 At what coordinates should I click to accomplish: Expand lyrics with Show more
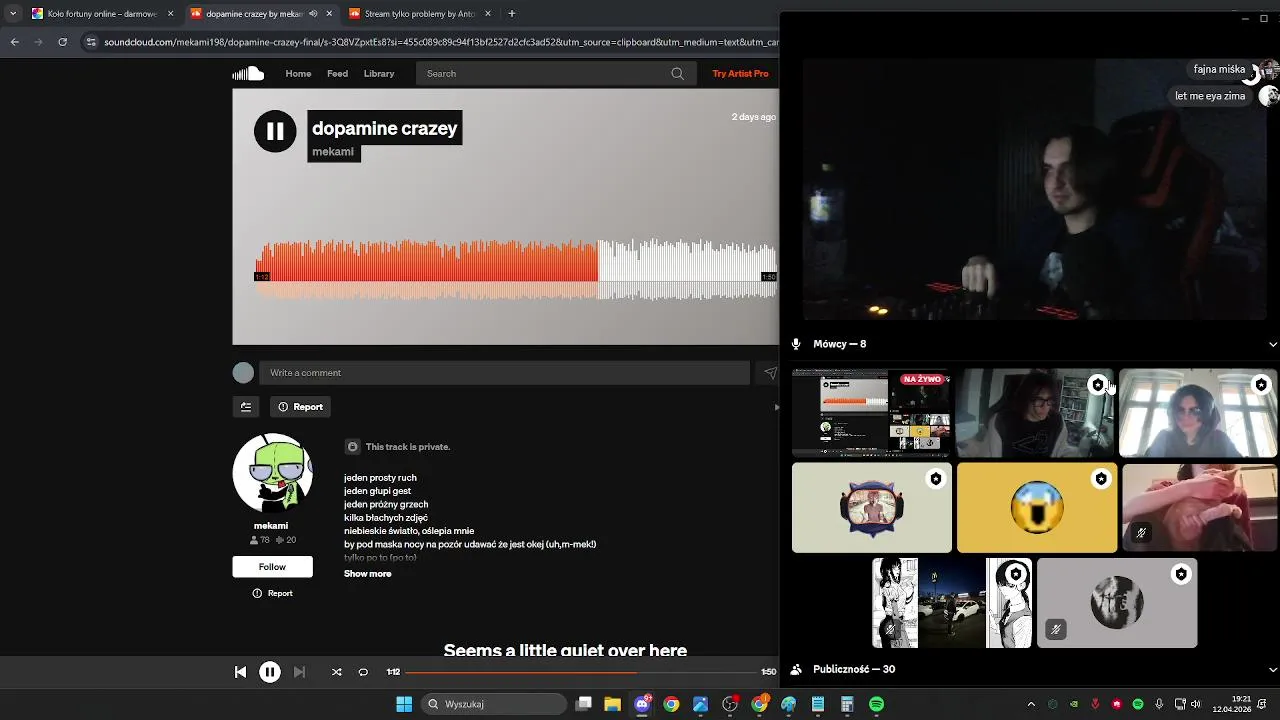pos(368,574)
